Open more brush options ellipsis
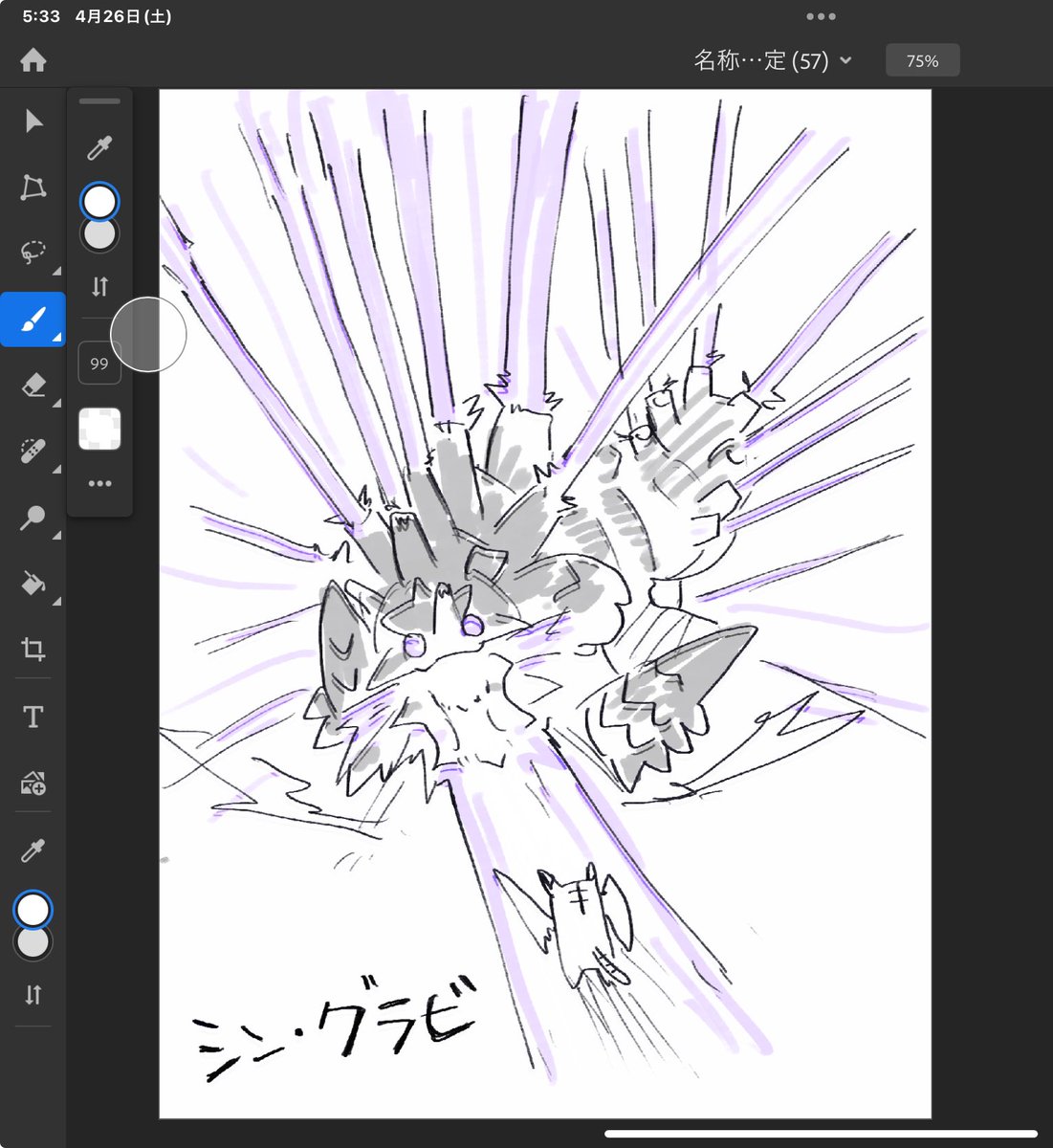The height and width of the screenshot is (1148, 1053). tap(99, 484)
